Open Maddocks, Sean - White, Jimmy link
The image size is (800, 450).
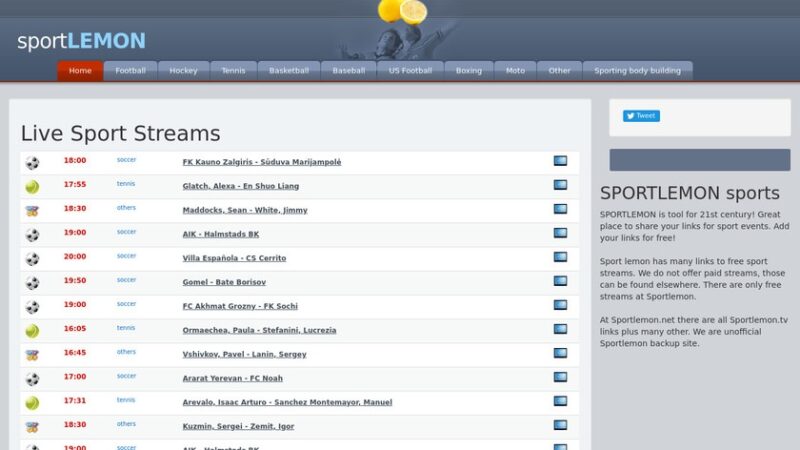click(245, 210)
